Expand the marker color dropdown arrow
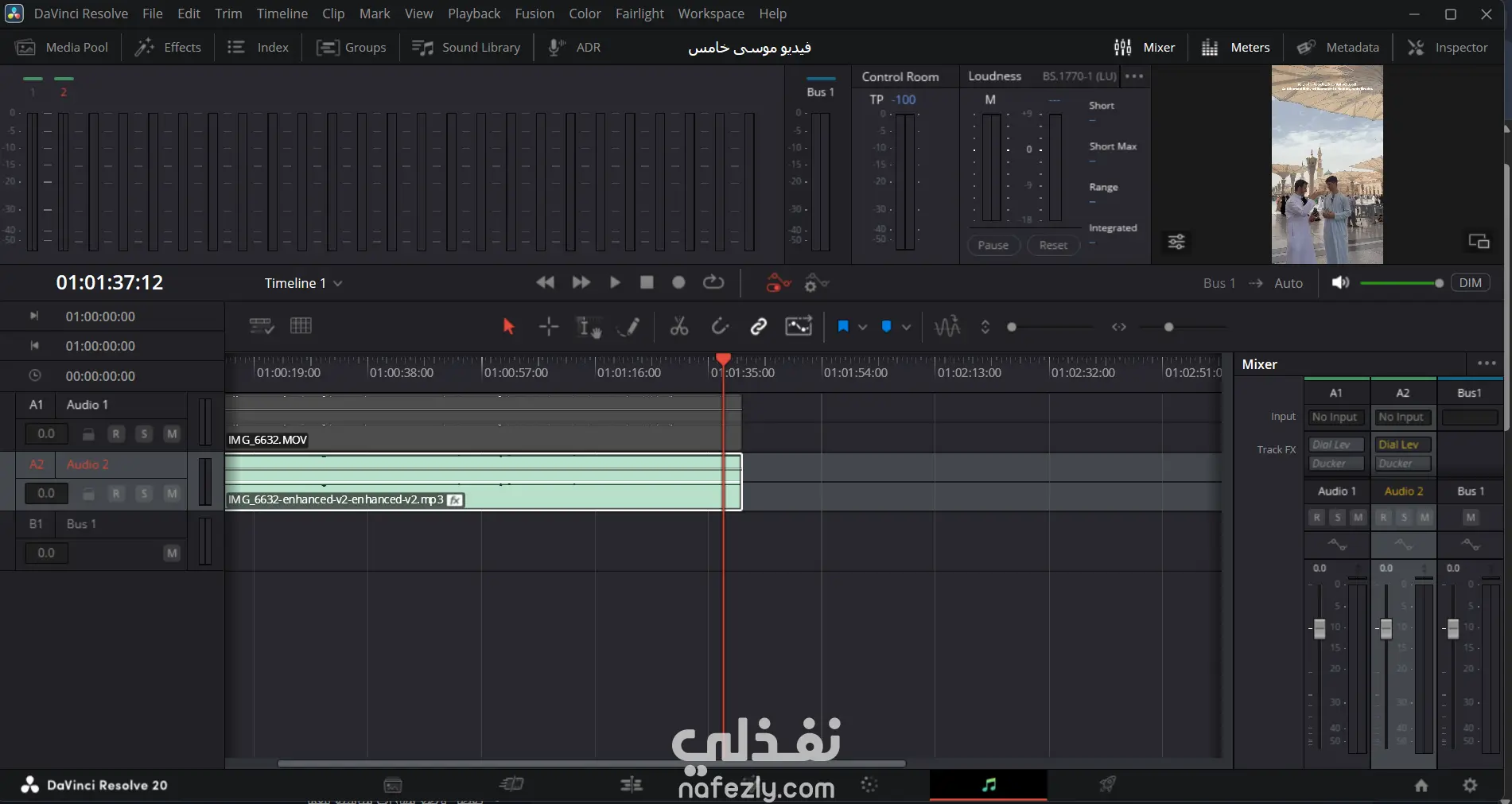The height and width of the screenshot is (804, 1512). [906, 327]
